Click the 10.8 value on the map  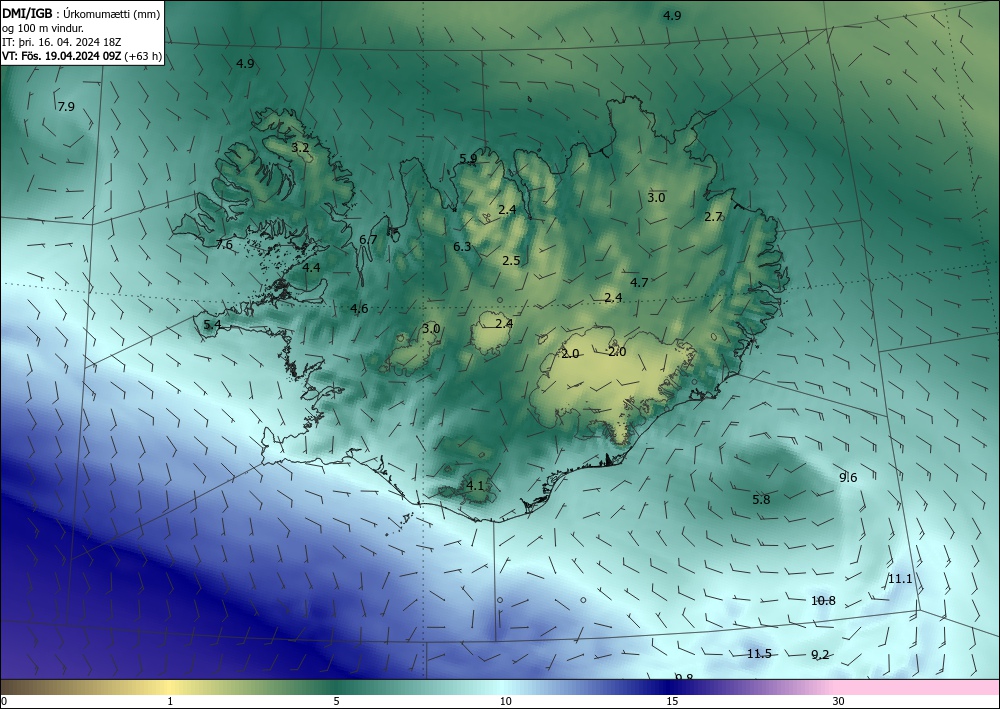point(823,600)
